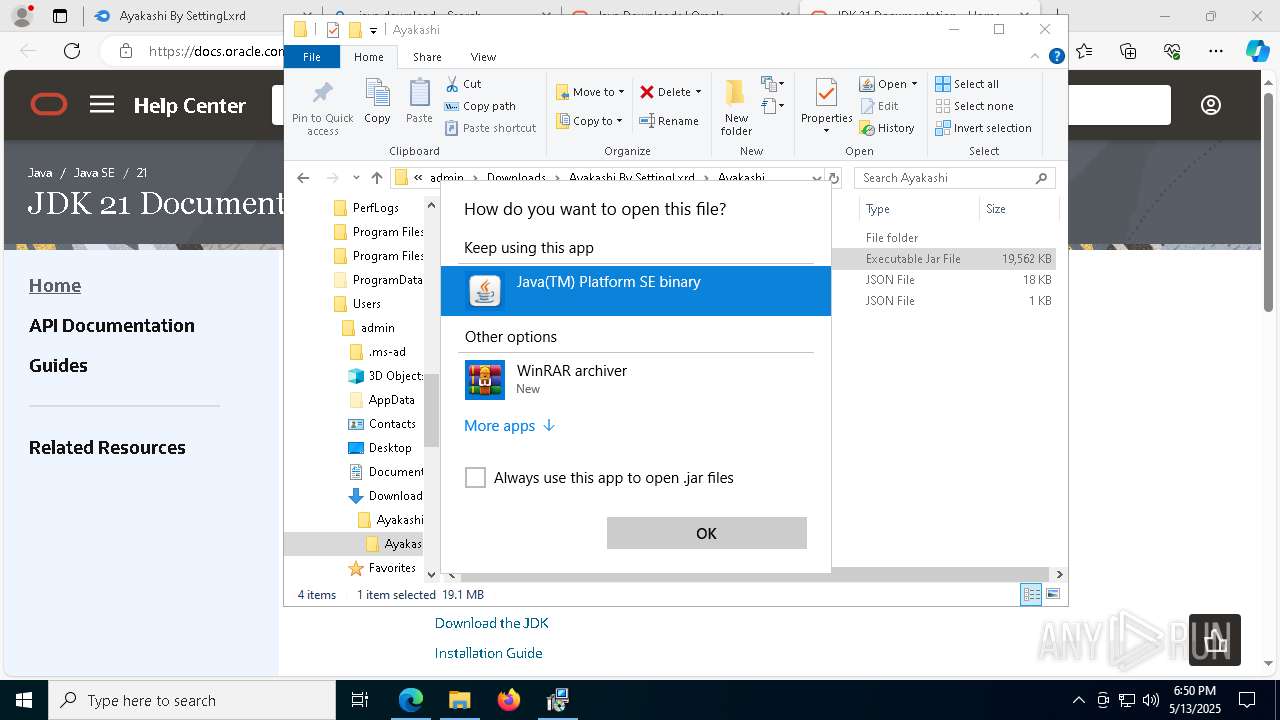Click in the Search Ayakashi field
Screen dimensions: 1280x720
pos(955,178)
